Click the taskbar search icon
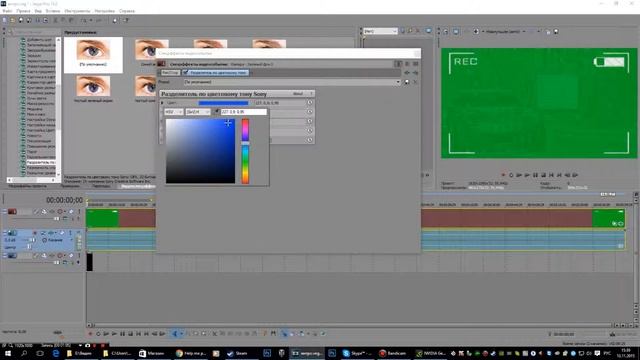The width and height of the screenshot is (640, 360). click(24, 353)
